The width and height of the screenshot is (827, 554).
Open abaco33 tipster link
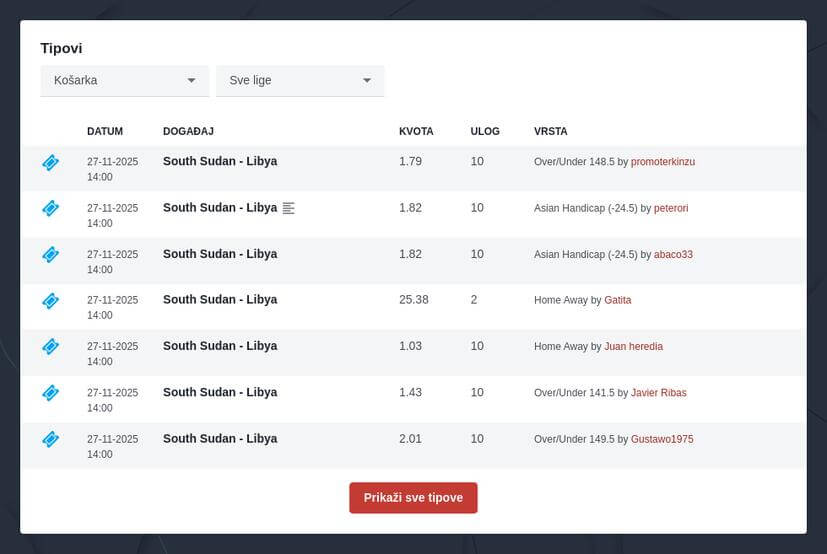(x=673, y=254)
